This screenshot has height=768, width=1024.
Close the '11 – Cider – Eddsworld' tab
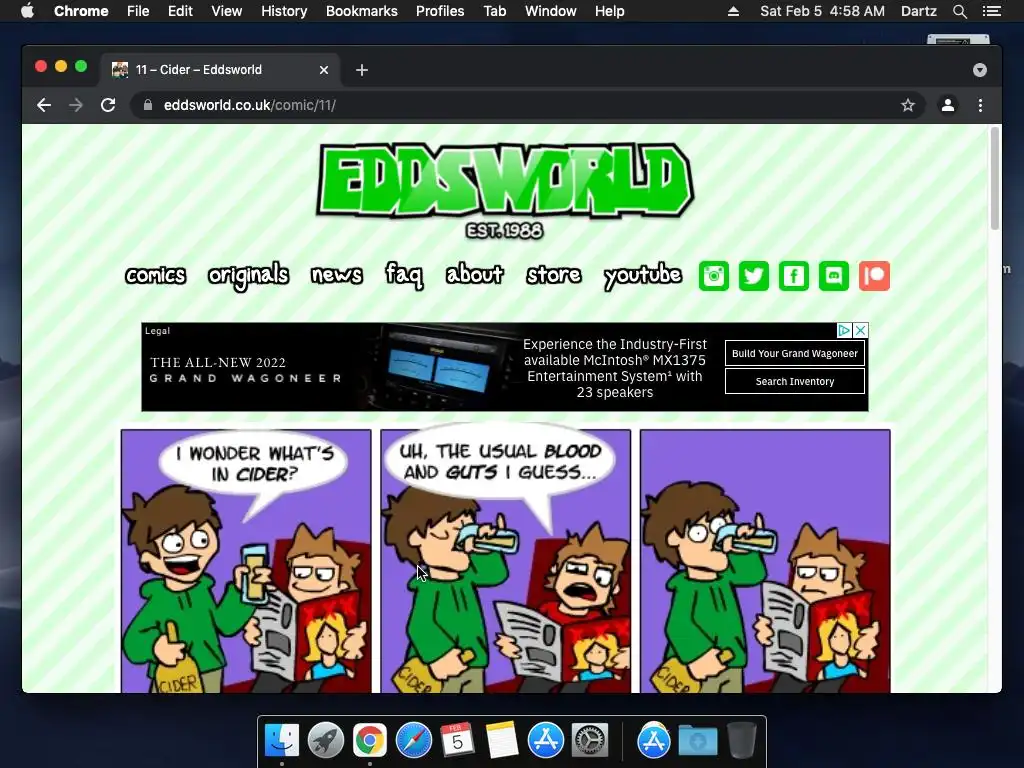324,70
